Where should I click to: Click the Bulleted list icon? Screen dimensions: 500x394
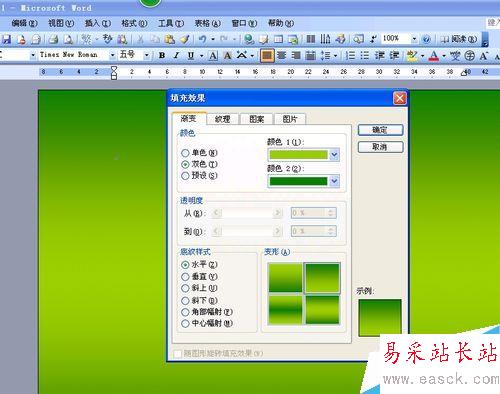point(365,55)
